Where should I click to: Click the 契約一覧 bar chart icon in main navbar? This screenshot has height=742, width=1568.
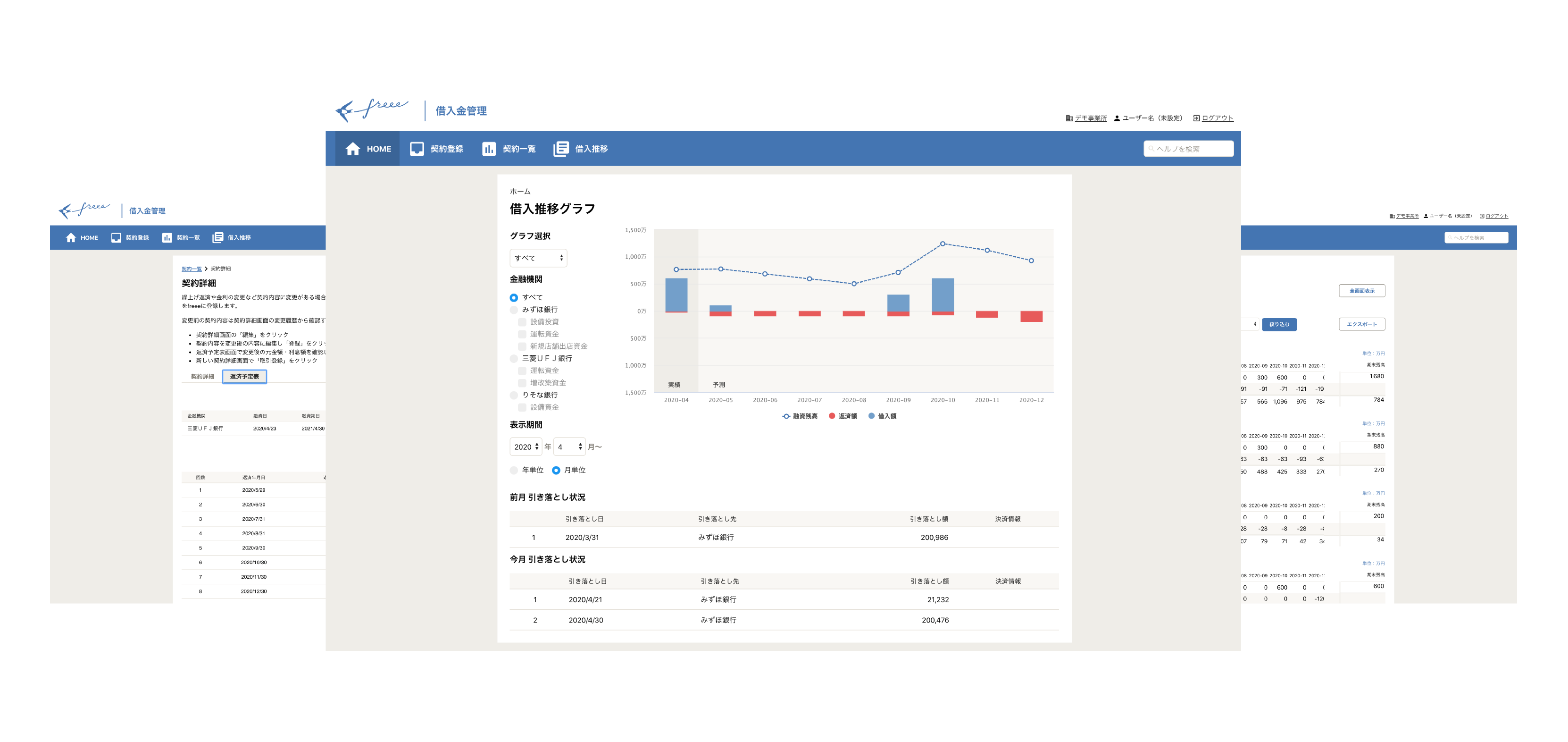(x=489, y=149)
